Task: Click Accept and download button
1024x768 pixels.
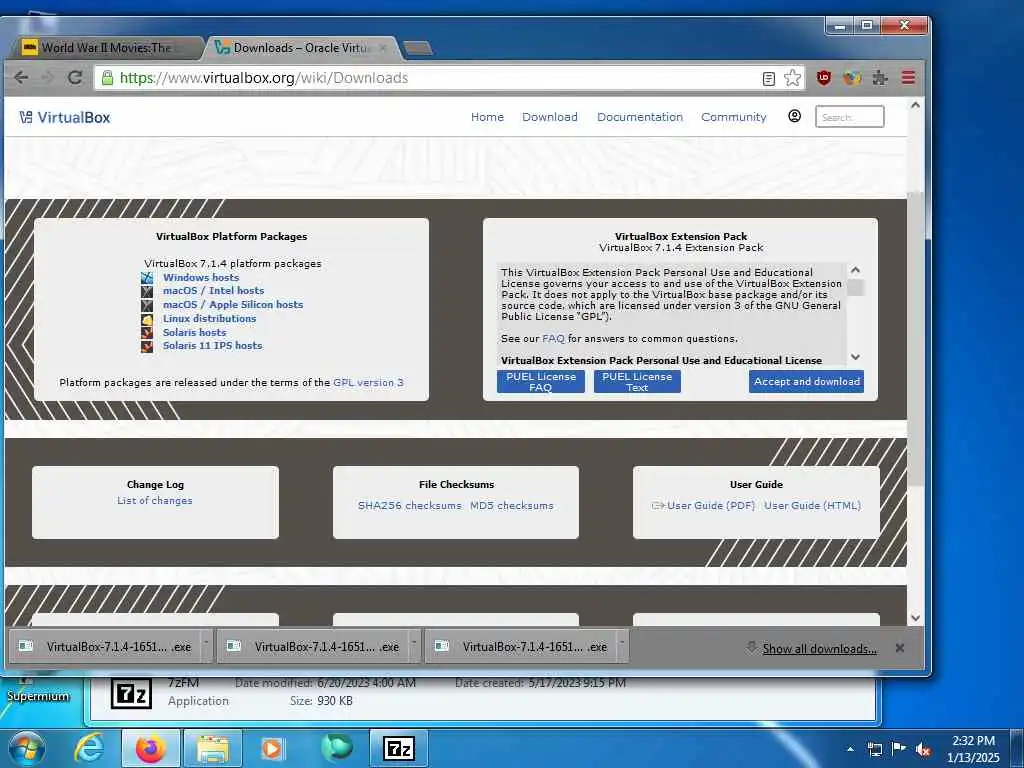Action: click(x=807, y=381)
